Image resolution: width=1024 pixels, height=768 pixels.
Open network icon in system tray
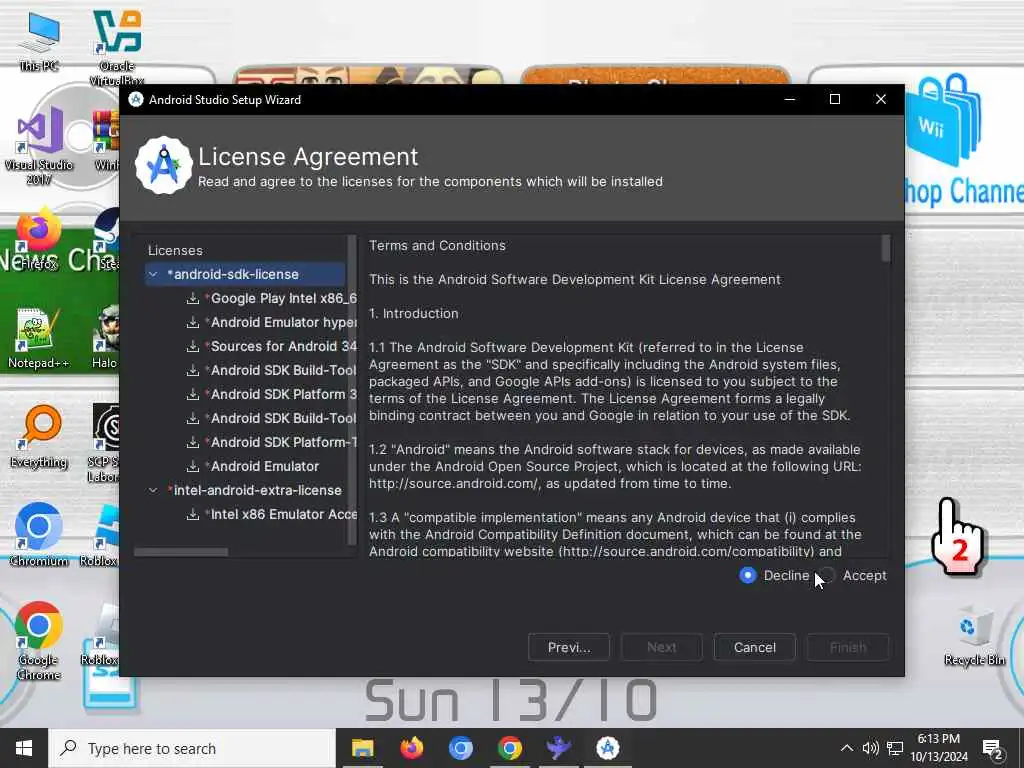[x=895, y=748]
